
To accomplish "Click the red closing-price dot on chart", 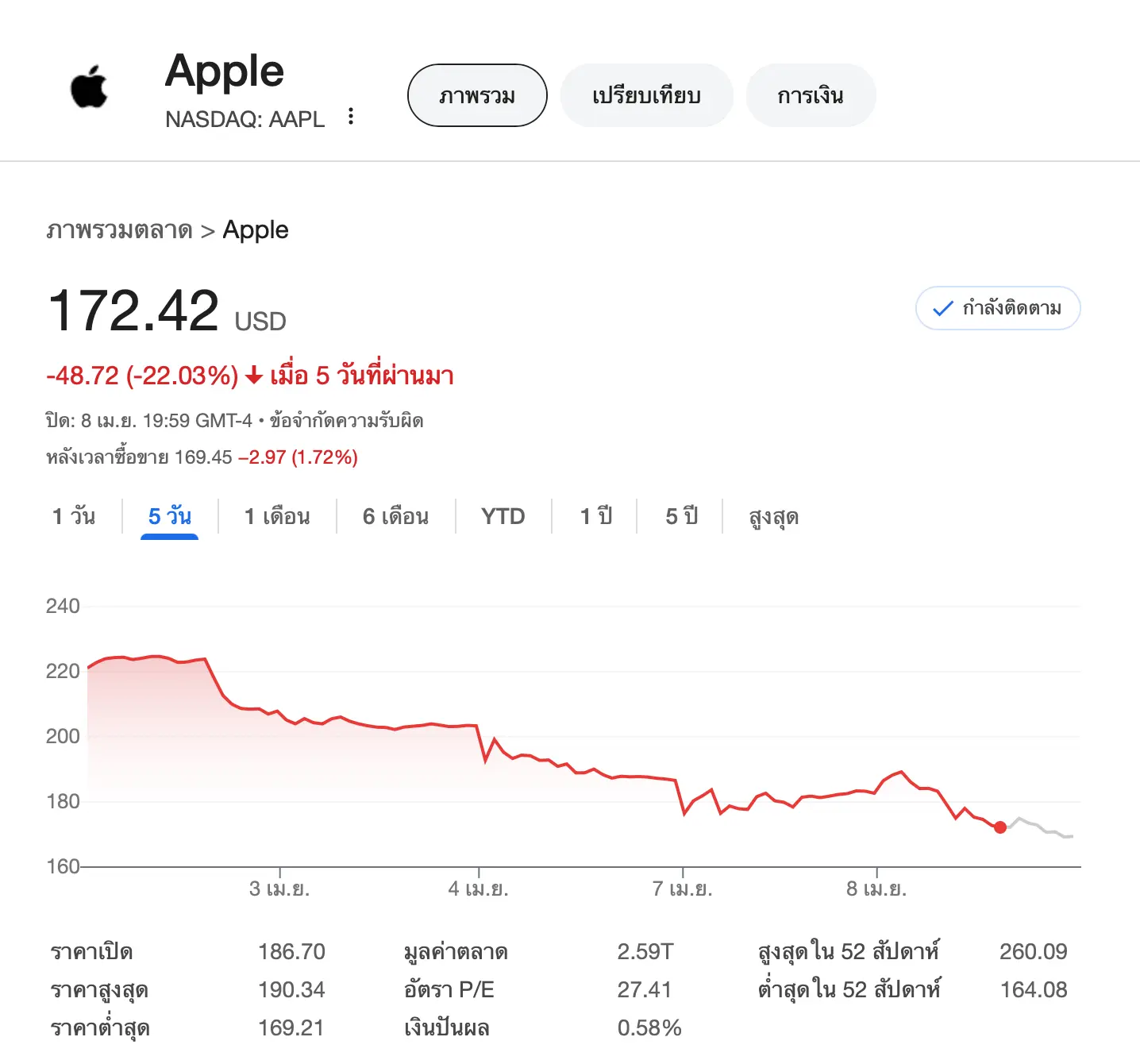I will point(1000,827).
